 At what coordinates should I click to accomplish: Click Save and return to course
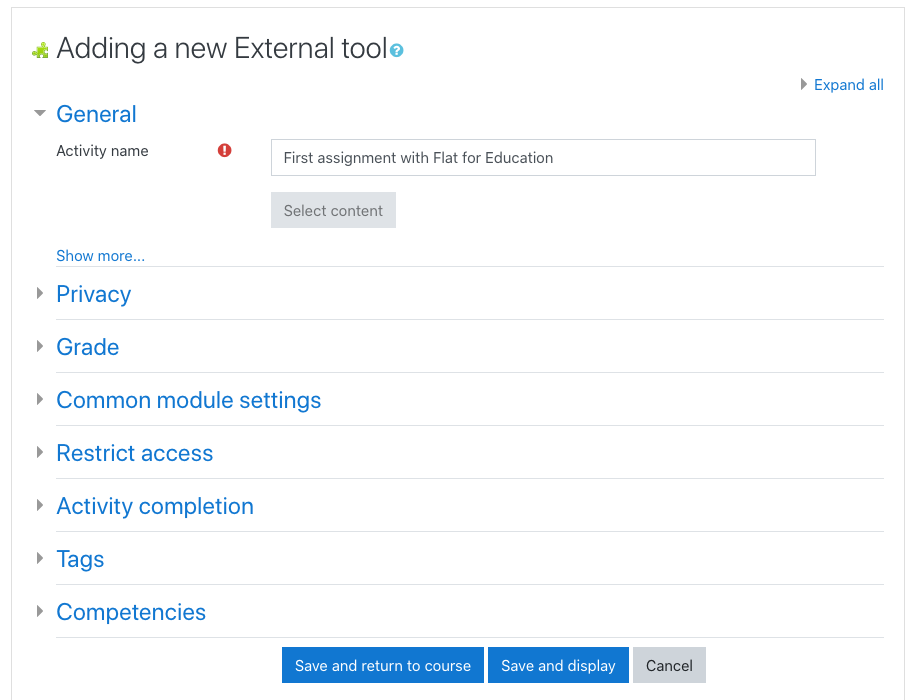[383, 666]
